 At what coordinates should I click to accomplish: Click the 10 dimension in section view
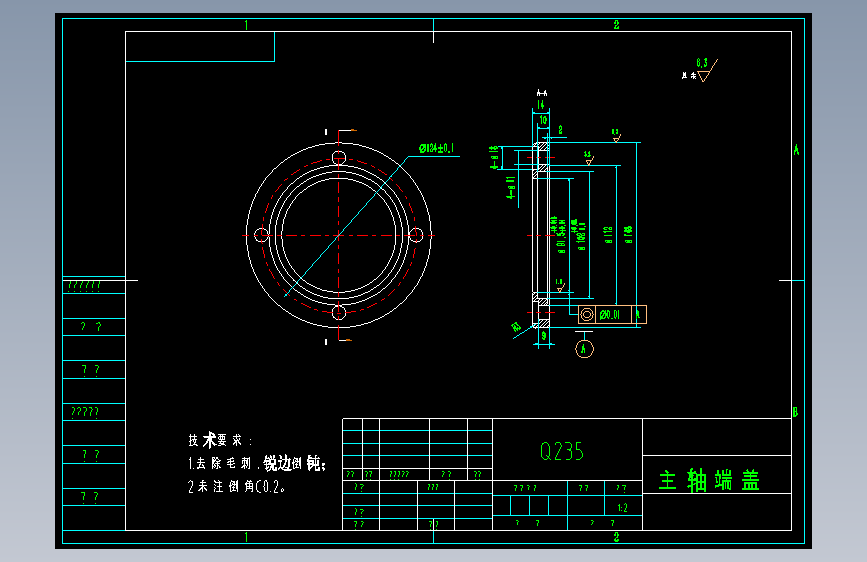pyautogui.click(x=543, y=119)
